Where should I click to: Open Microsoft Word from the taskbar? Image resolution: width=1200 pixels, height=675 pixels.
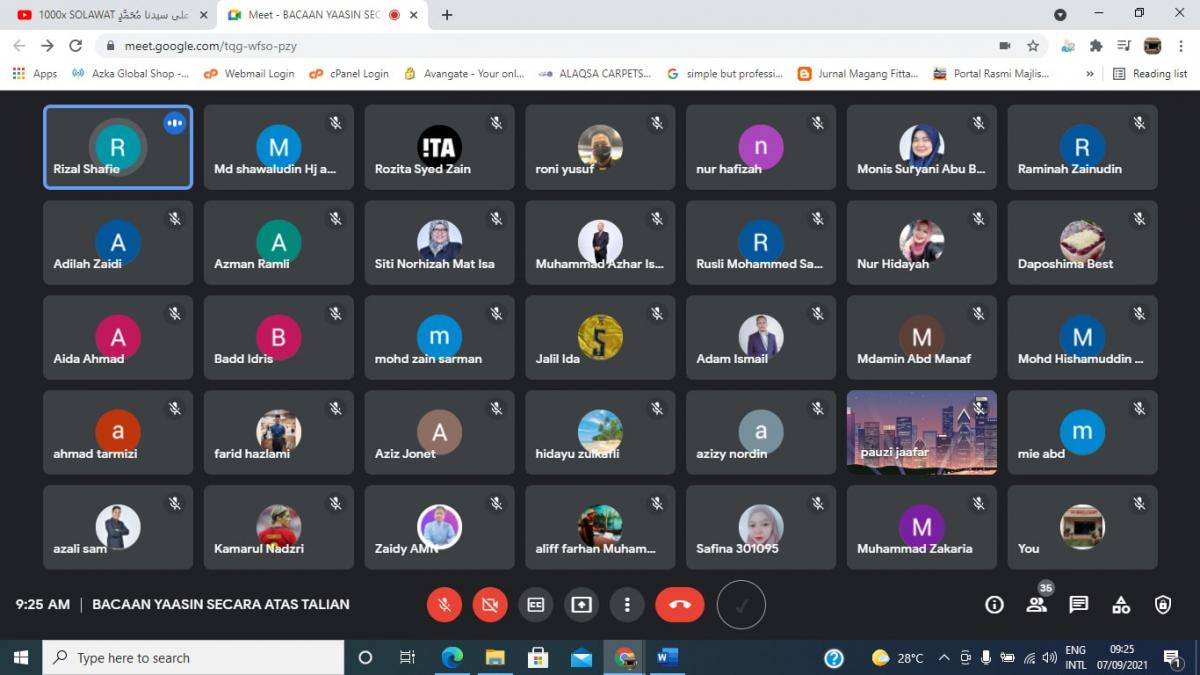[x=668, y=657]
